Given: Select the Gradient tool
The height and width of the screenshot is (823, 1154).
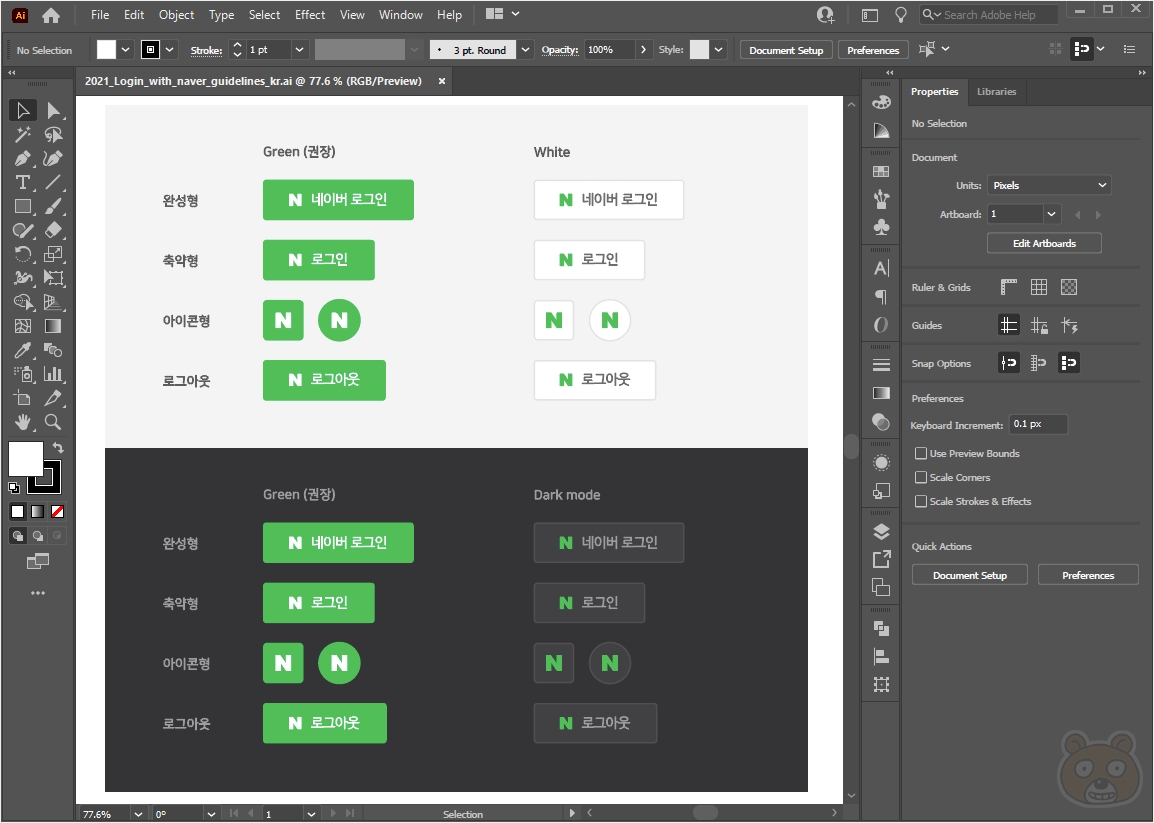Looking at the screenshot, I should tap(53, 326).
